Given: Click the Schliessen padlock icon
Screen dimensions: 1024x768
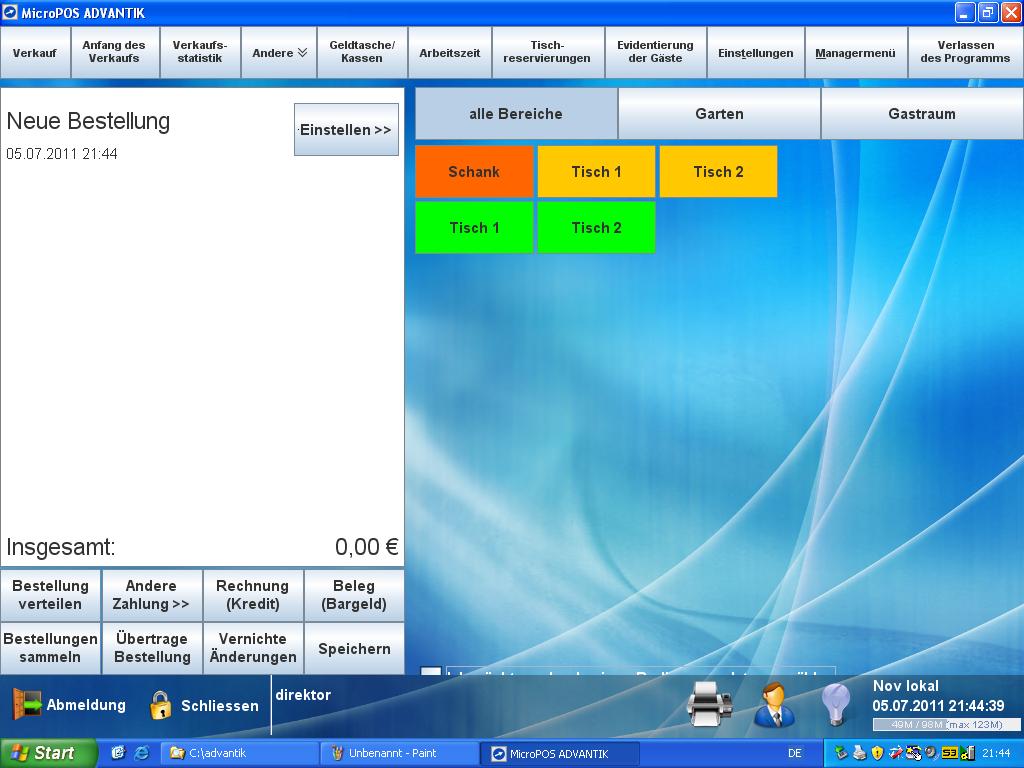Looking at the screenshot, I should 161,705.
